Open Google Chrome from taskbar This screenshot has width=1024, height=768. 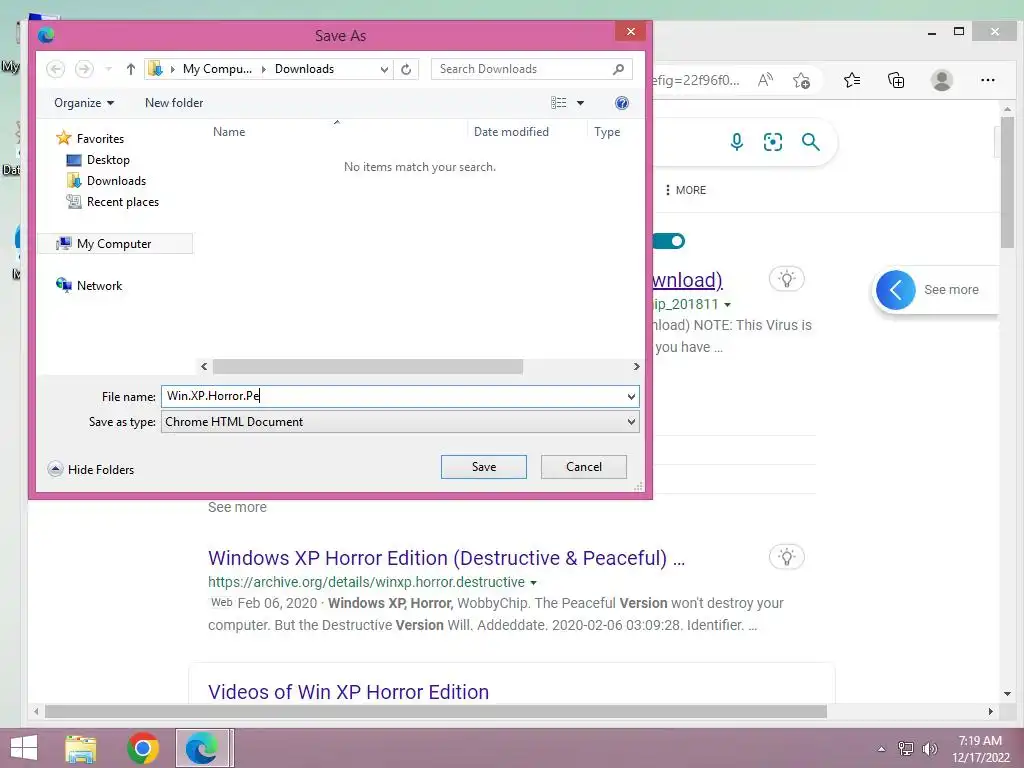[143, 748]
